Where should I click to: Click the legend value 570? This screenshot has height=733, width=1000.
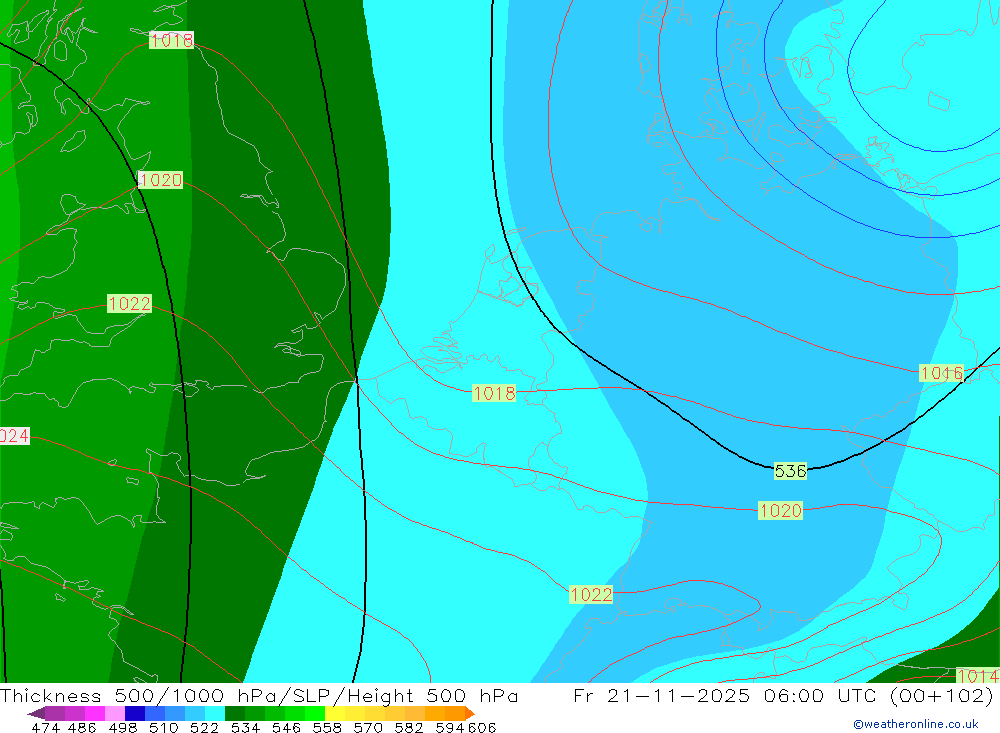[x=368, y=727]
